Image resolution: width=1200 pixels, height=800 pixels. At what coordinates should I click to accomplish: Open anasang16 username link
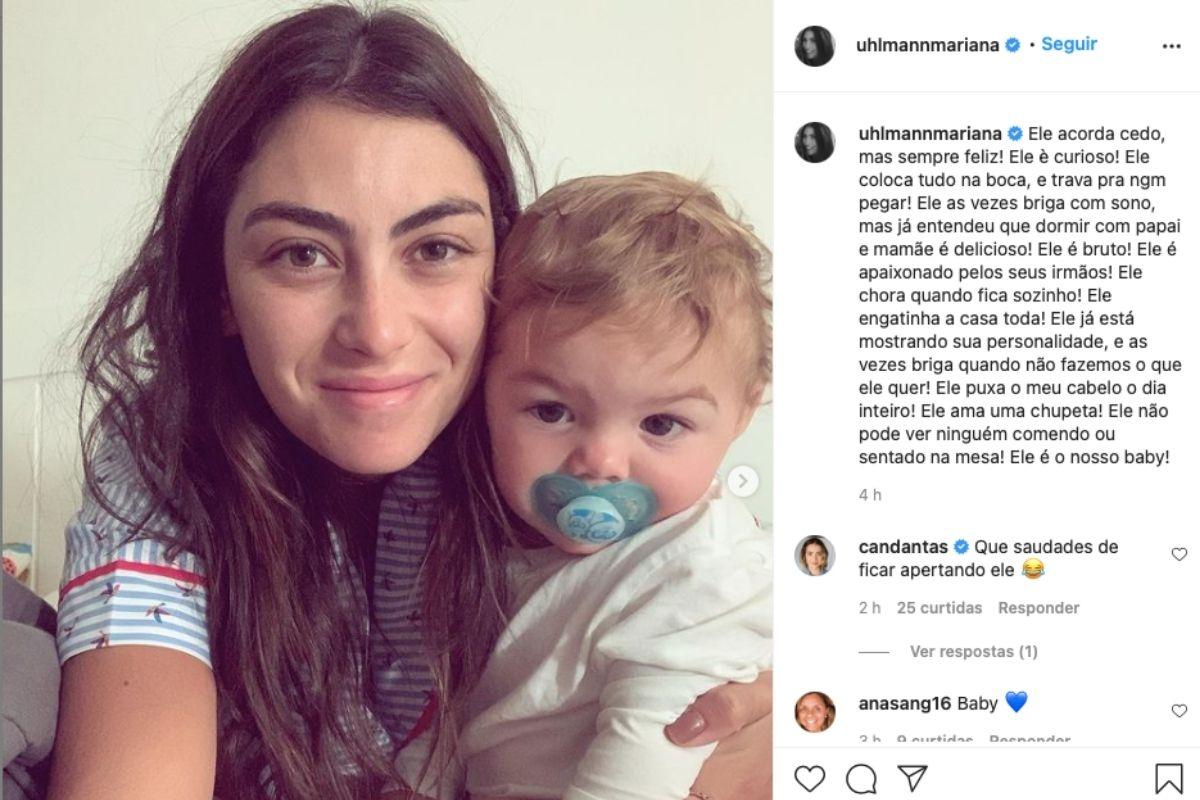point(903,703)
